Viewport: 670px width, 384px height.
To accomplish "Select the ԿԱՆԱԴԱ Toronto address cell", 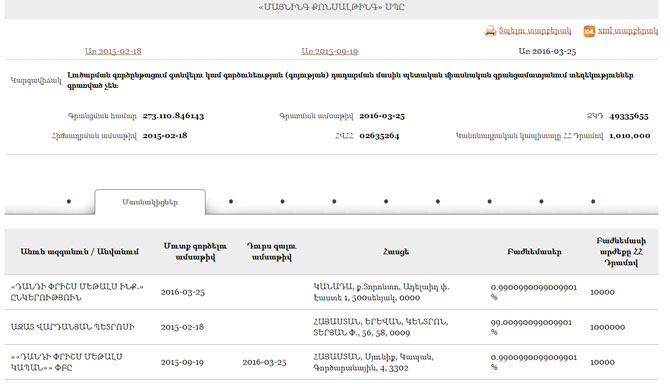I will 381,292.
